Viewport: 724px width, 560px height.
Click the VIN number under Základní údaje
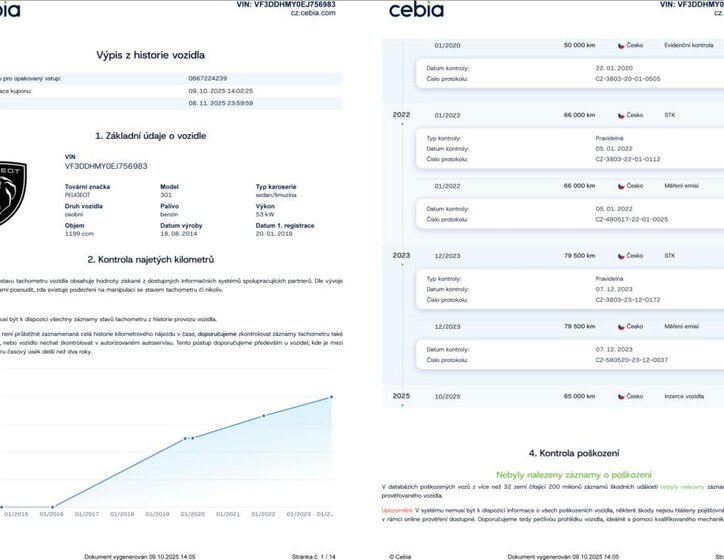click(x=105, y=166)
